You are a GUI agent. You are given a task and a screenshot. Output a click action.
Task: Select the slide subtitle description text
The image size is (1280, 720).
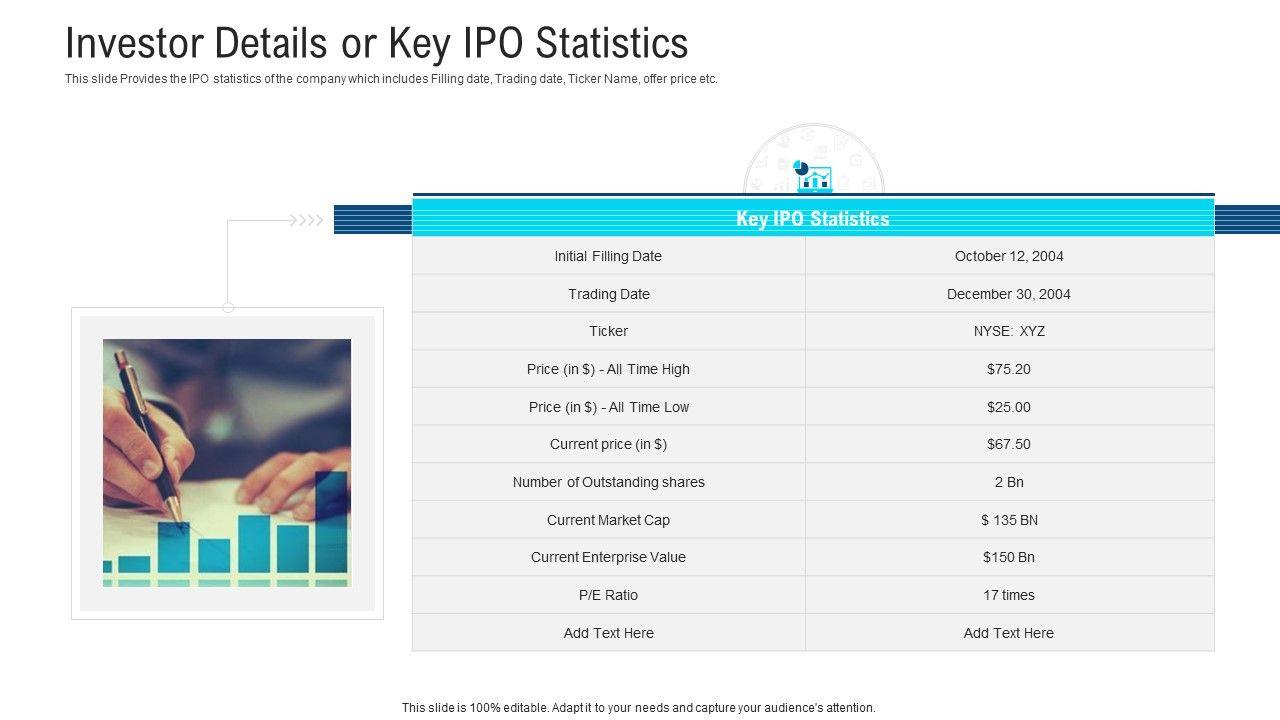(x=391, y=79)
